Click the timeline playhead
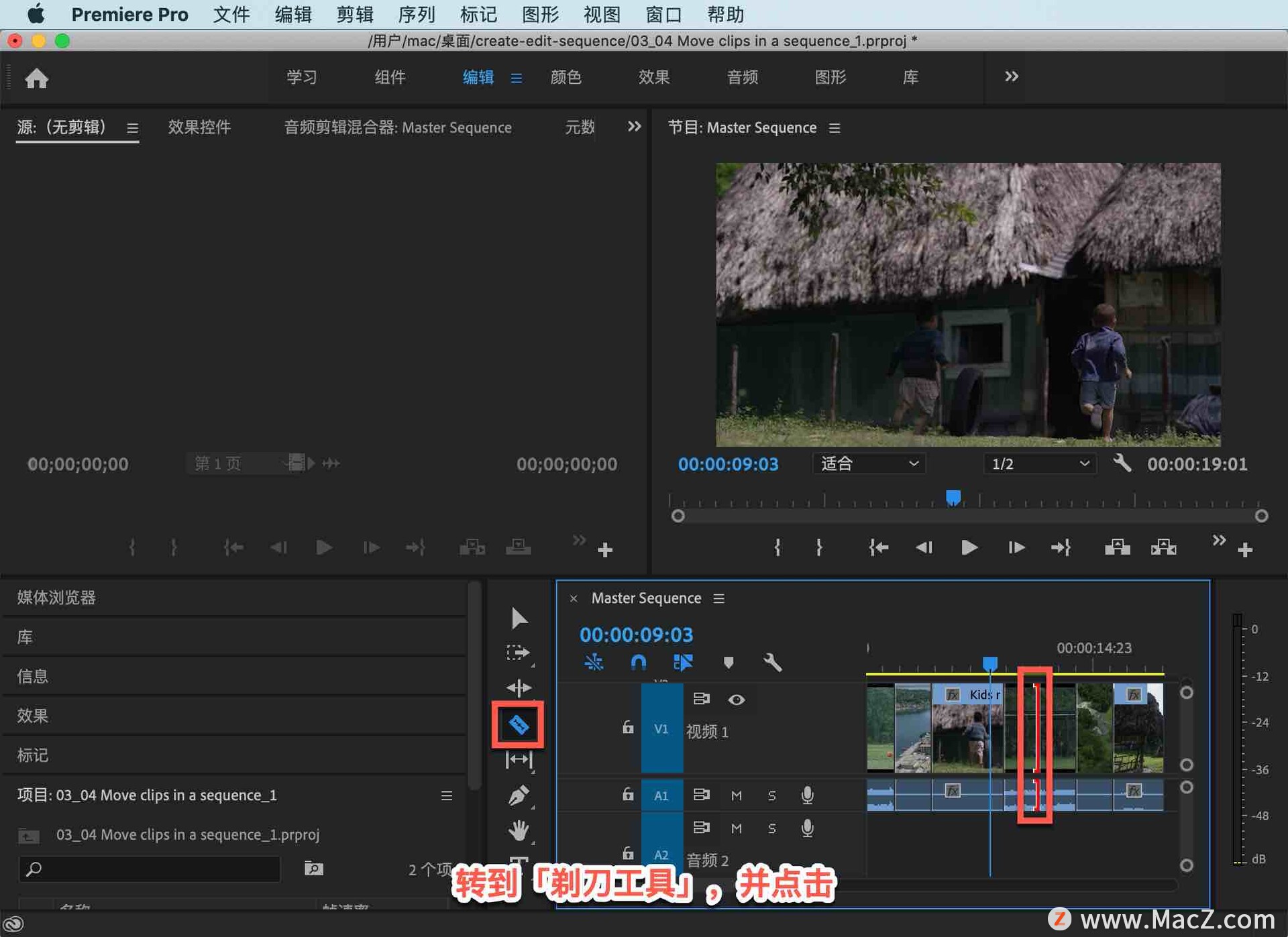Screen dimensions: 1288x937 [x=989, y=663]
